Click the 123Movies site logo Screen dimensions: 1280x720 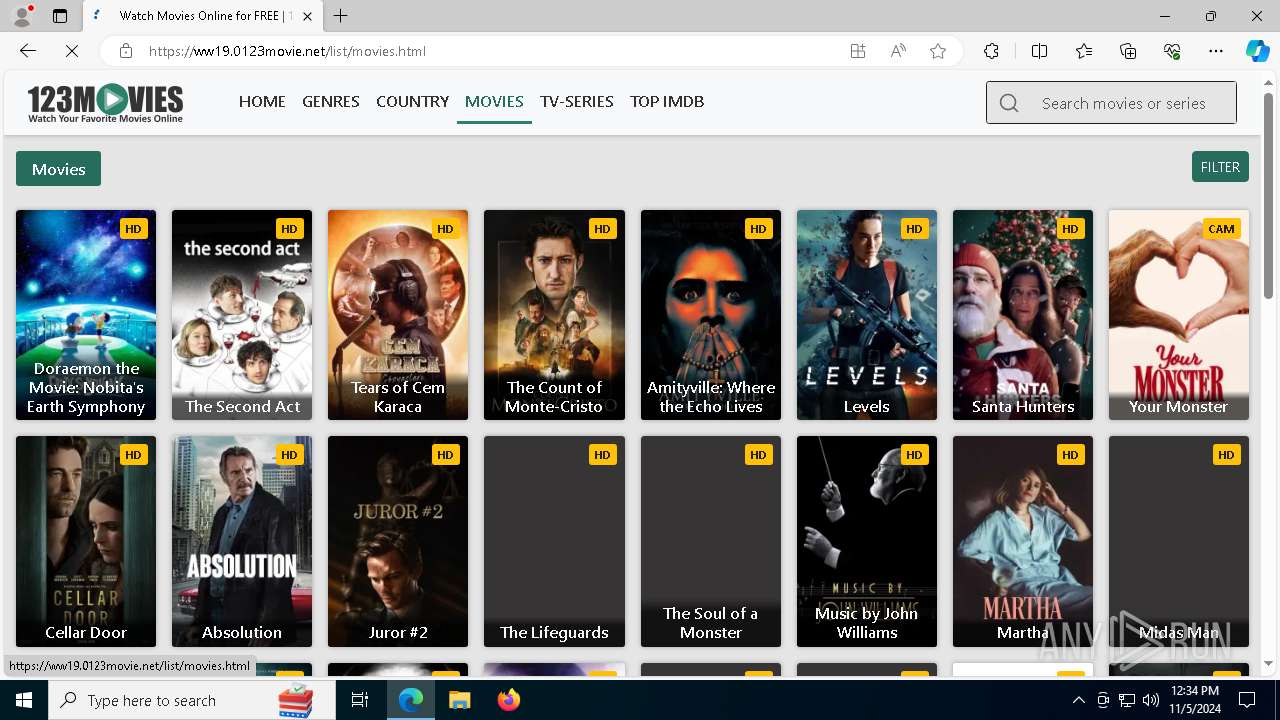pyautogui.click(x=105, y=102)
